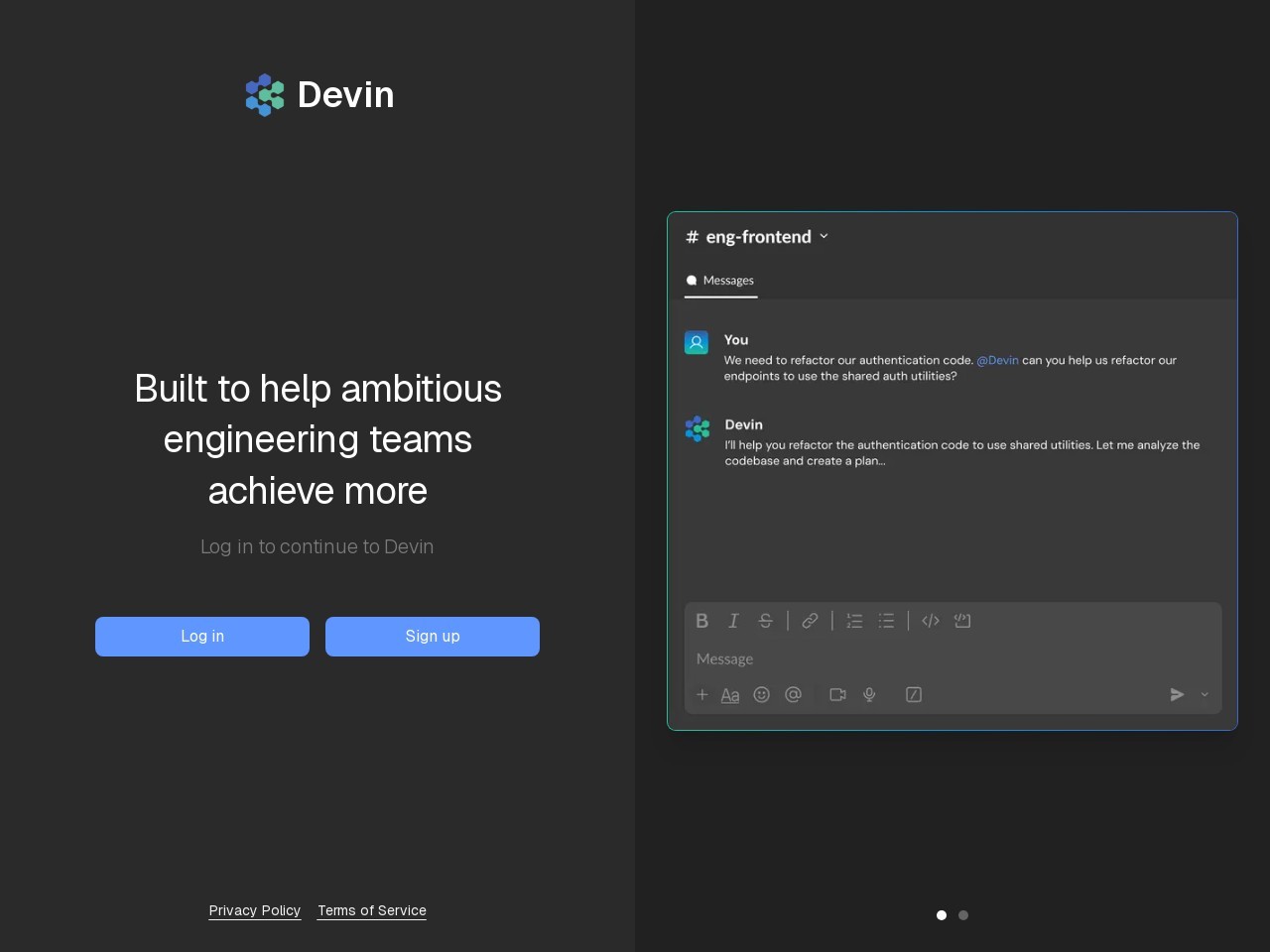Toggle bold formatting in the message composer
The image size is (1270, 952).
point(702,620)
